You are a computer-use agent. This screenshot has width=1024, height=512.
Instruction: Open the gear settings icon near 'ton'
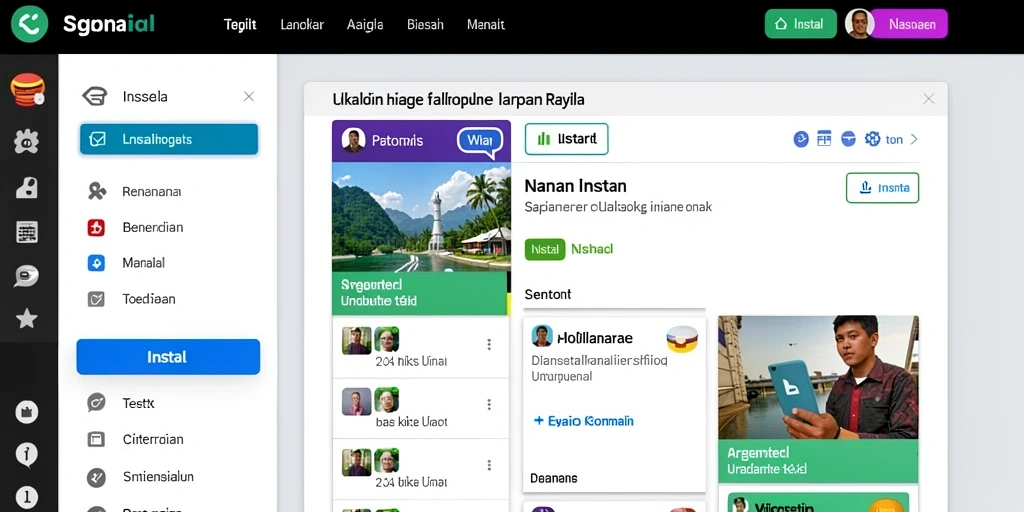pos(872,138)
